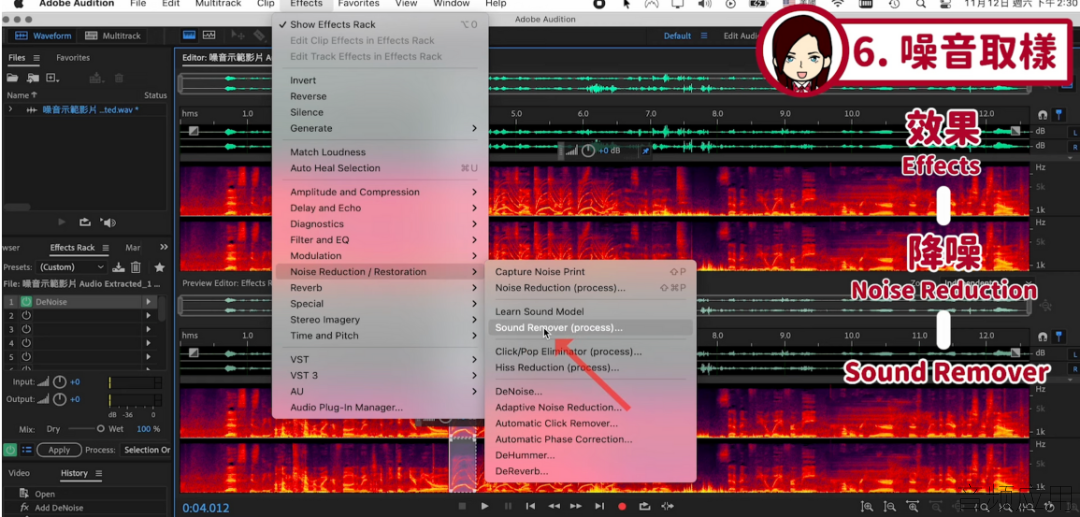Click the transport Stop button
Screen dimensions: 1080x517
pos(462,506)
